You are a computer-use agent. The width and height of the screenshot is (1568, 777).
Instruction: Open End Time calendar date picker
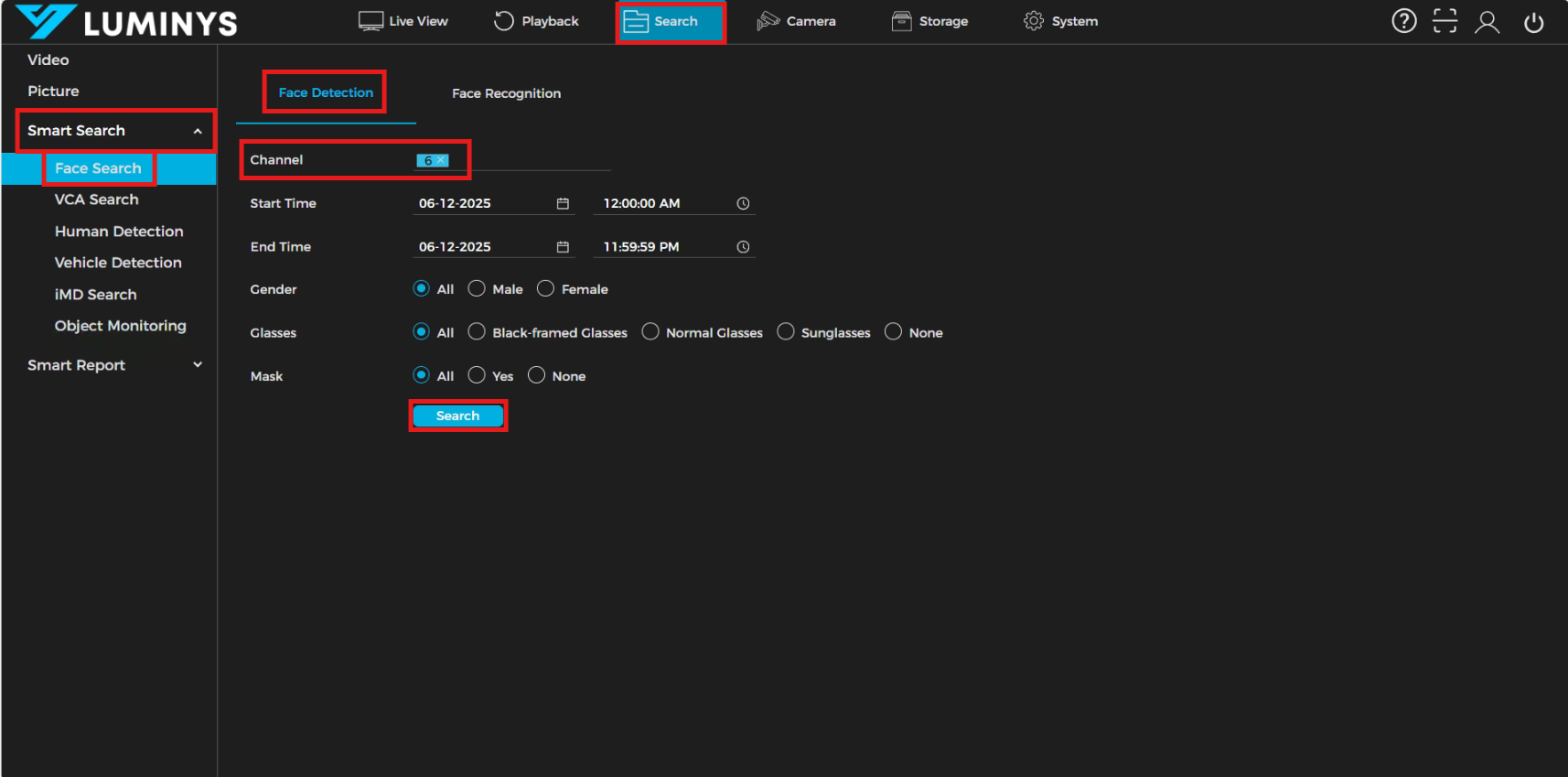563,247
